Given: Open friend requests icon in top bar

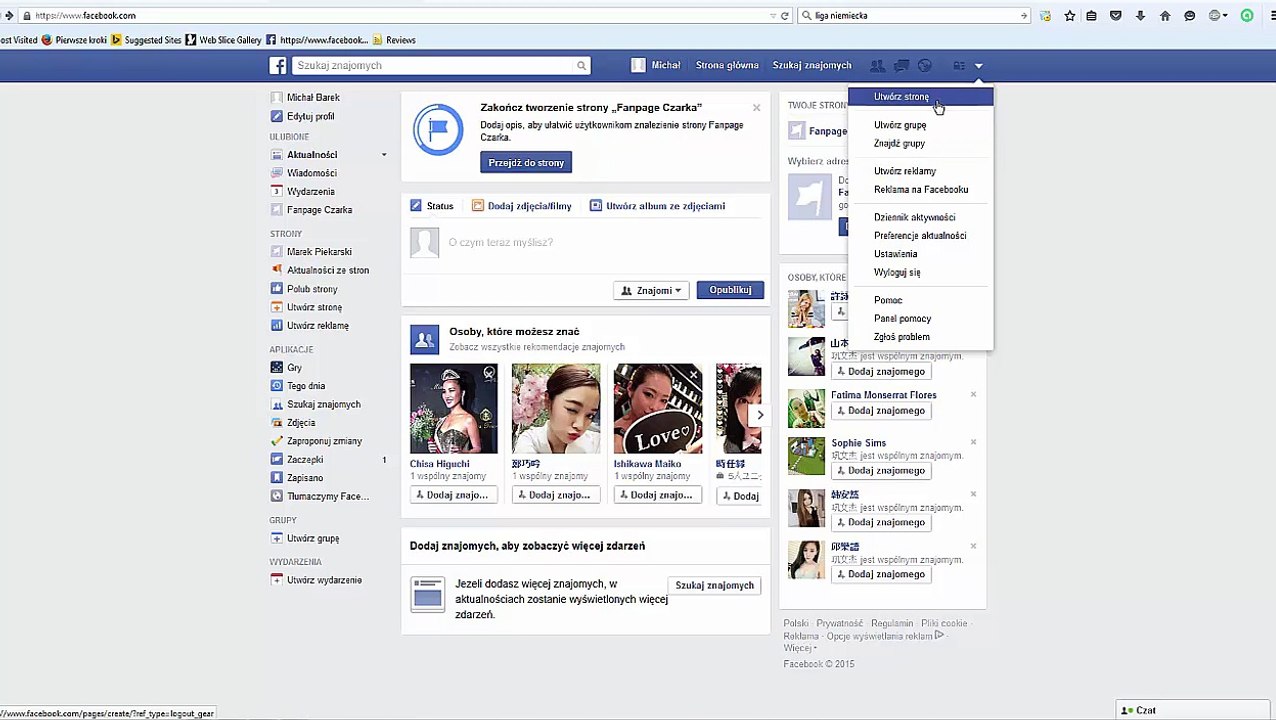Looking at the screenshot, I should click(x=877, y=66).
